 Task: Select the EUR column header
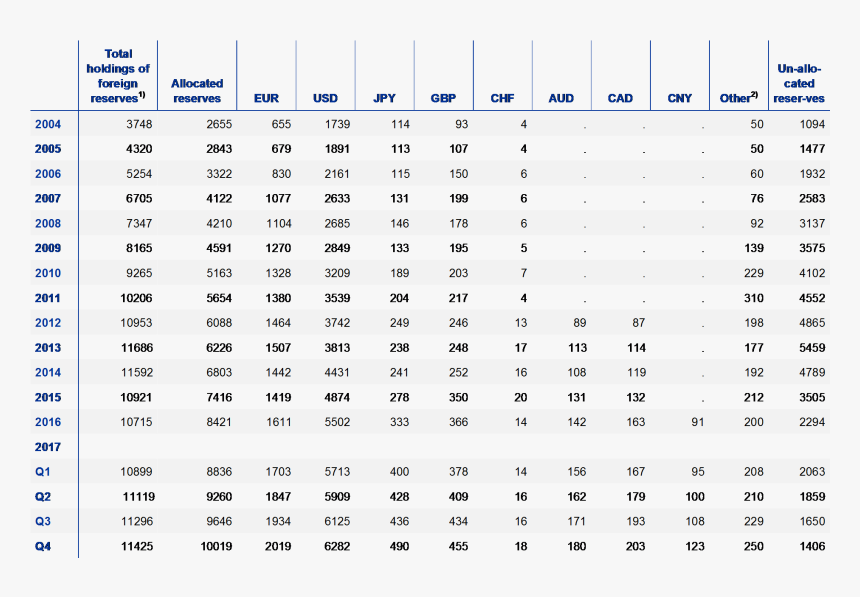coord(267,98)
